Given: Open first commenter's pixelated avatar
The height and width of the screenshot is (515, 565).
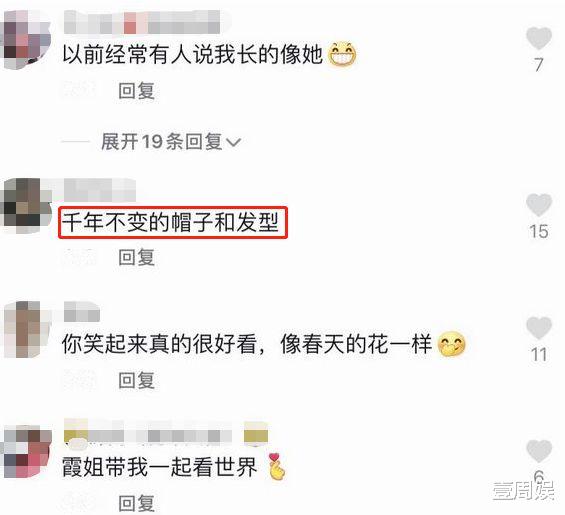Looking at the screenshot, I should [26, 39].
